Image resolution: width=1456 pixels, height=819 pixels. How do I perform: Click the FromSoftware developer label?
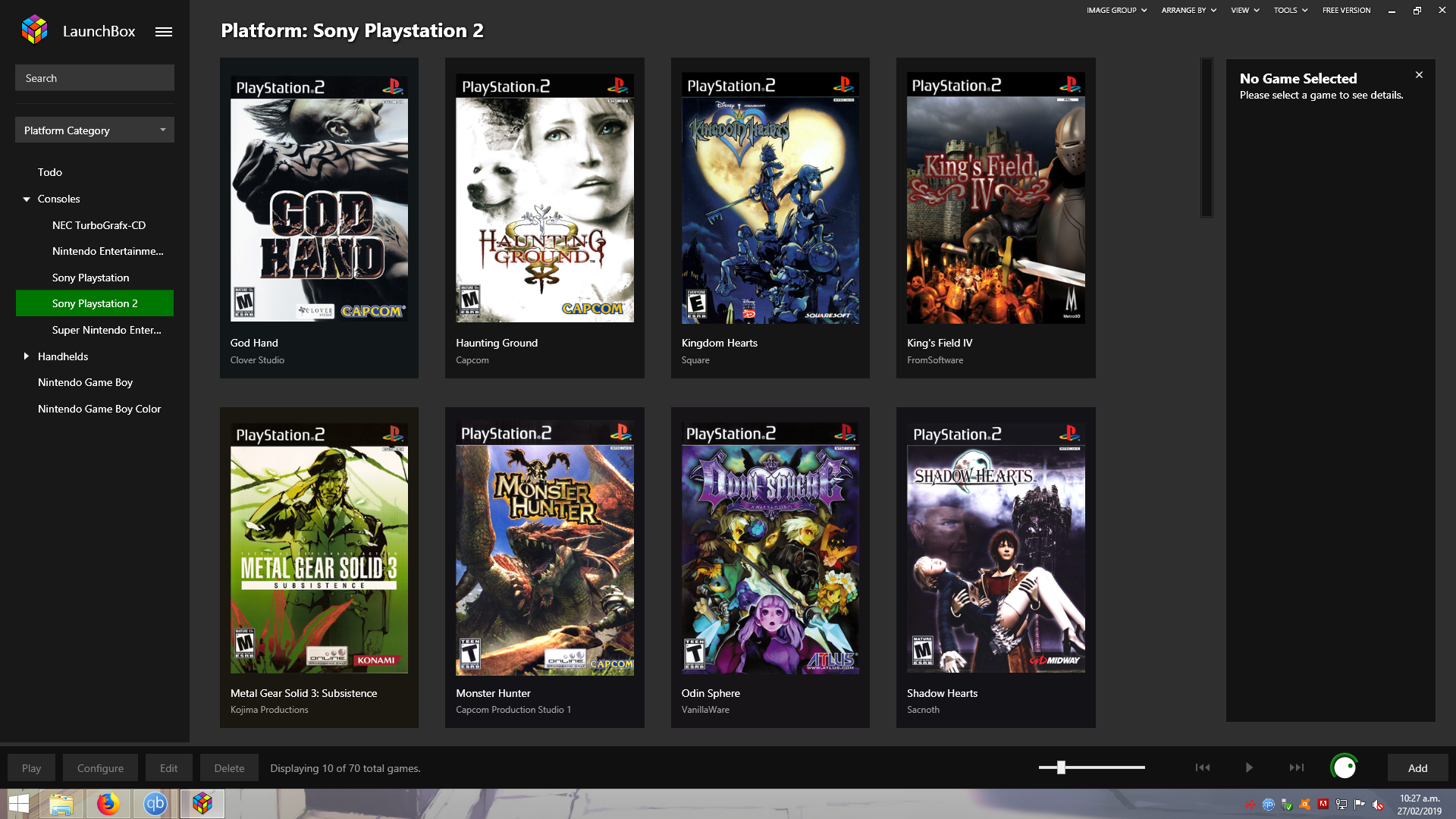[935, 360]
